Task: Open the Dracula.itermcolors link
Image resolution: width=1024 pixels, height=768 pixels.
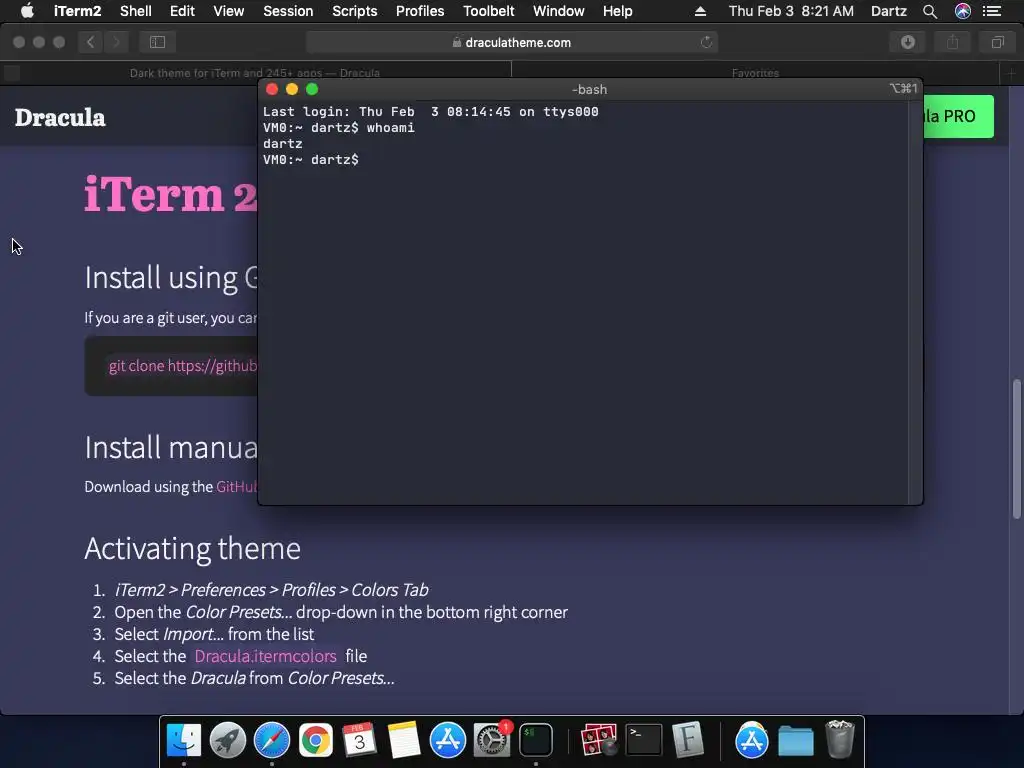Action: (265, 656)
